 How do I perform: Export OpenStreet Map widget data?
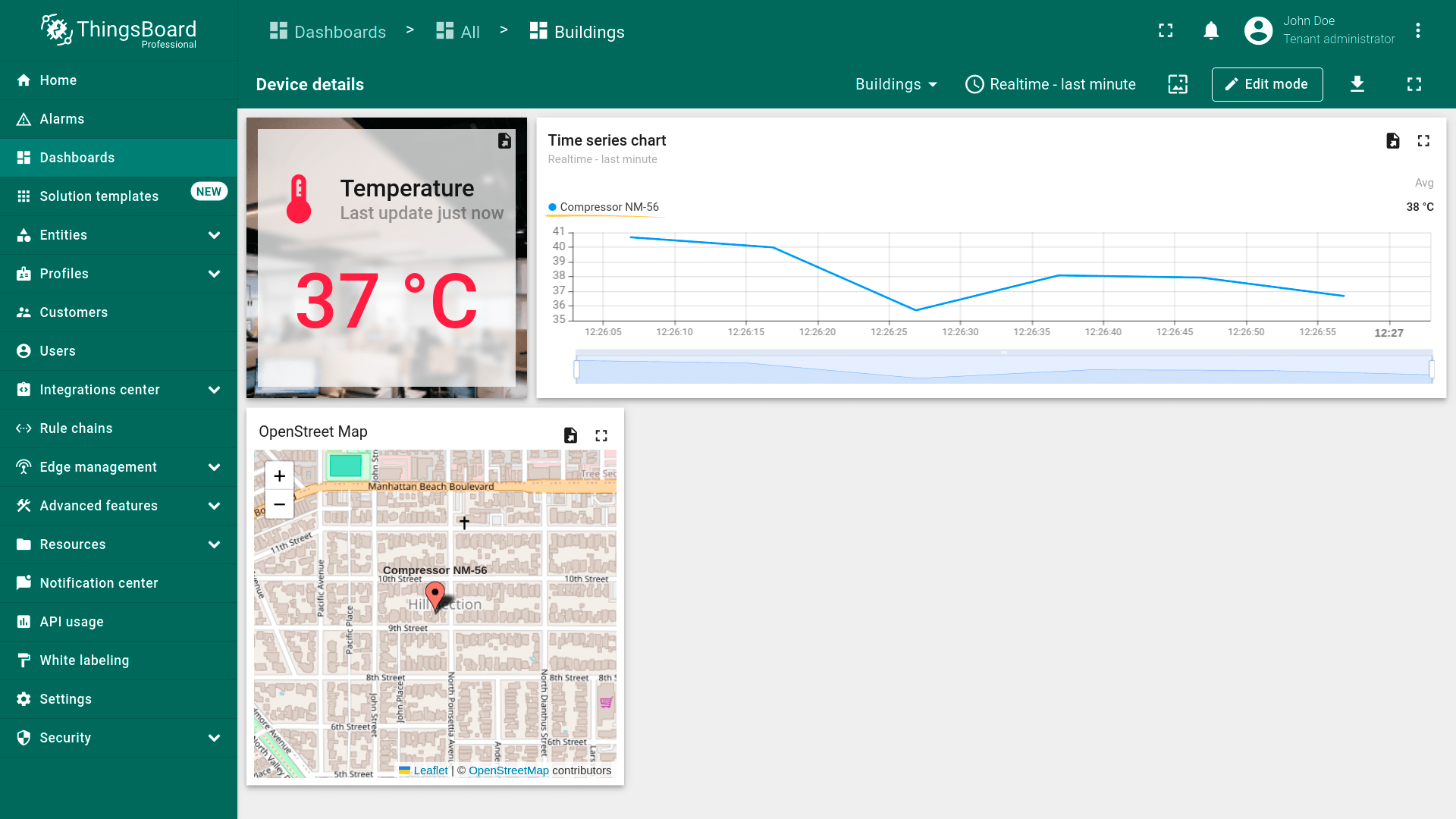[x=570, y=435]
